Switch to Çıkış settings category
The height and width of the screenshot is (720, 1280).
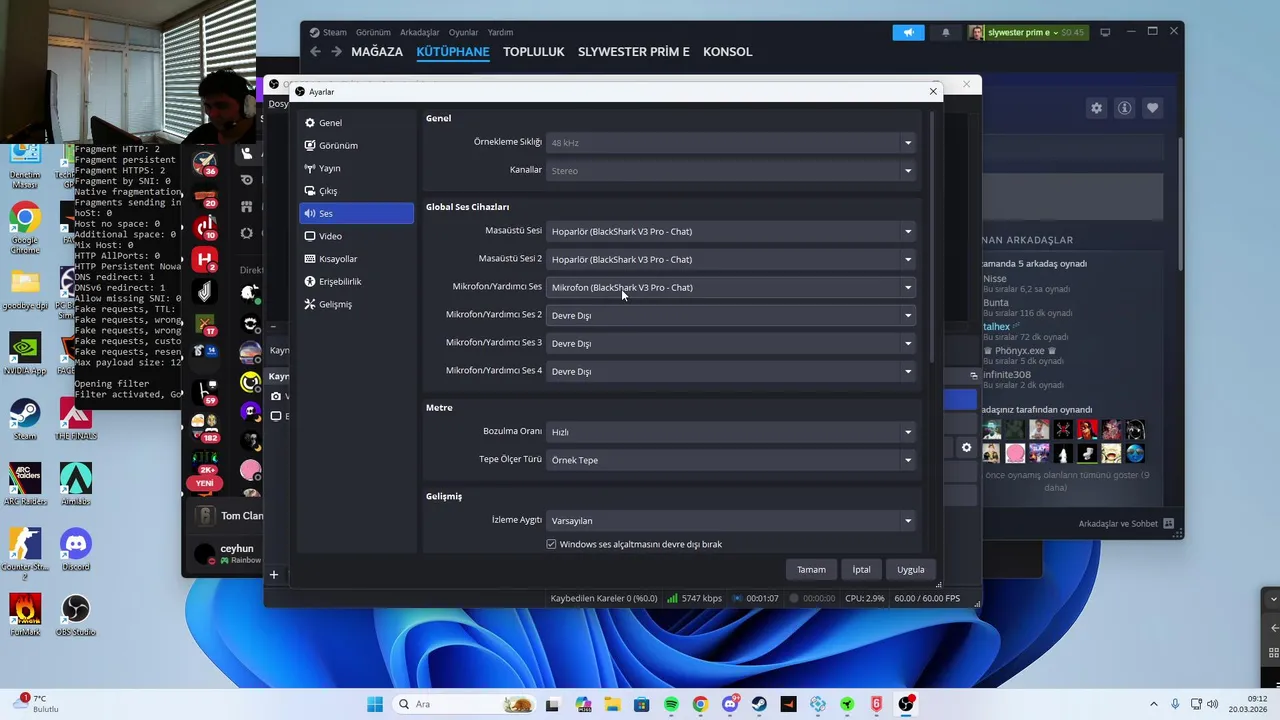[356, 191]
